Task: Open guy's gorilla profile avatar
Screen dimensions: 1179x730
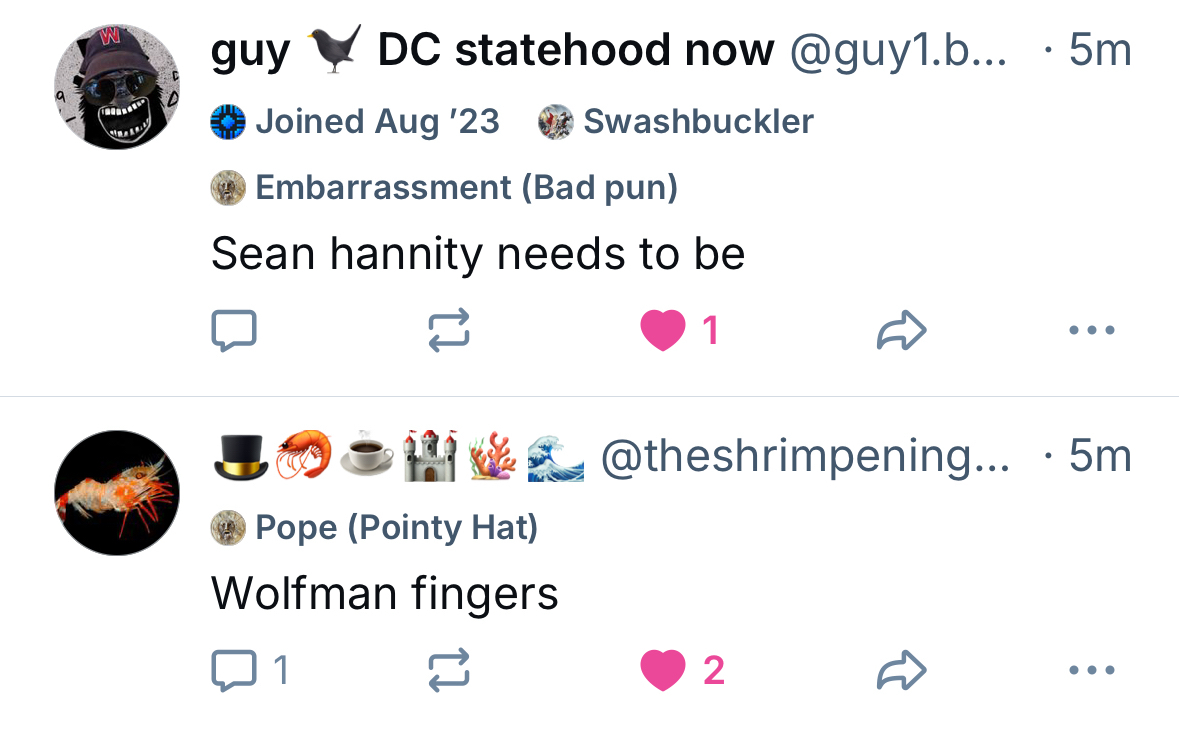Action: (x=117, y=87)
